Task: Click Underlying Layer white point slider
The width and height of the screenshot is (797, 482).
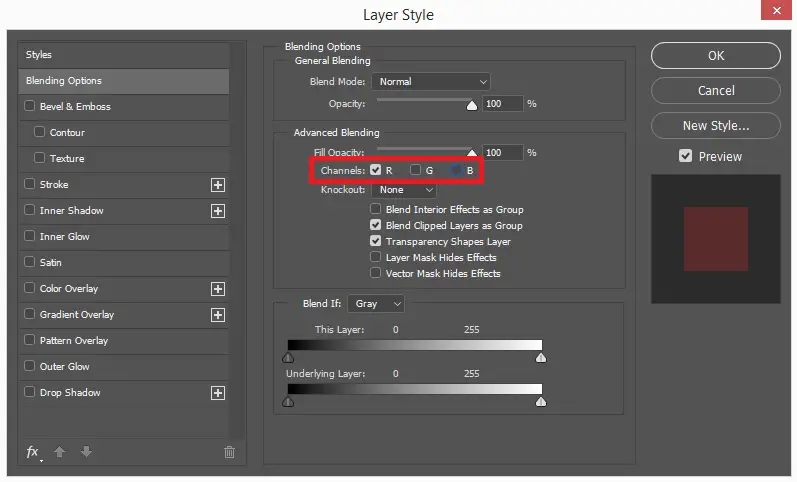Action: pos(541,402)
